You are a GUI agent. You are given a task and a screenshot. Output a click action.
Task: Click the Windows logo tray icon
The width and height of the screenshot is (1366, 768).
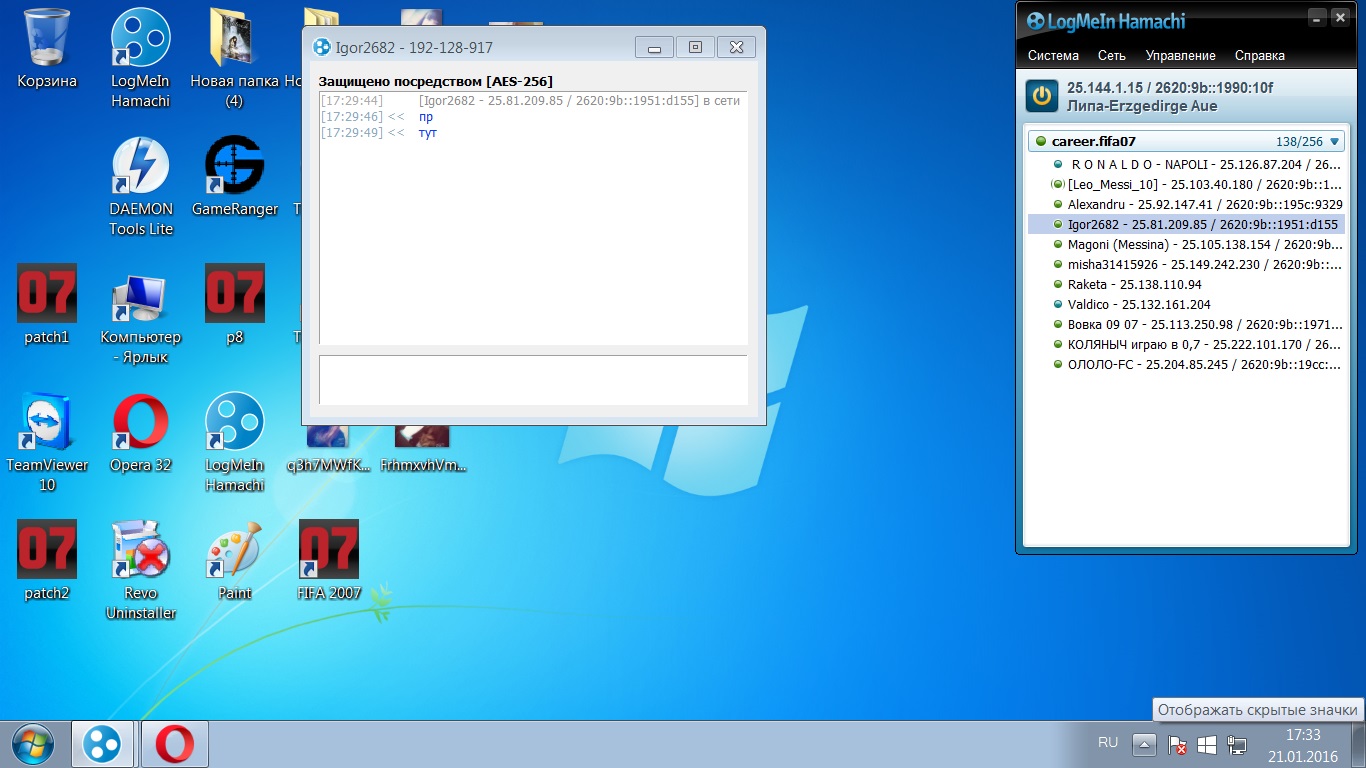coord(1207,745)
